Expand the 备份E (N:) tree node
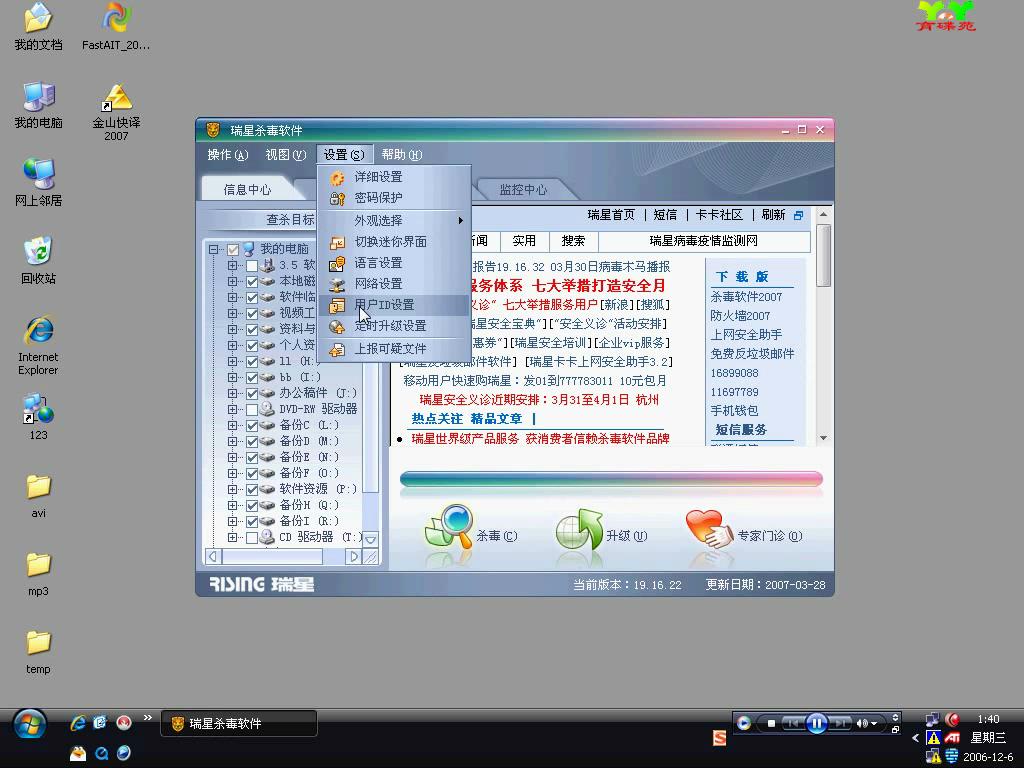The image size is (1024, 768). tap(232, 458)
